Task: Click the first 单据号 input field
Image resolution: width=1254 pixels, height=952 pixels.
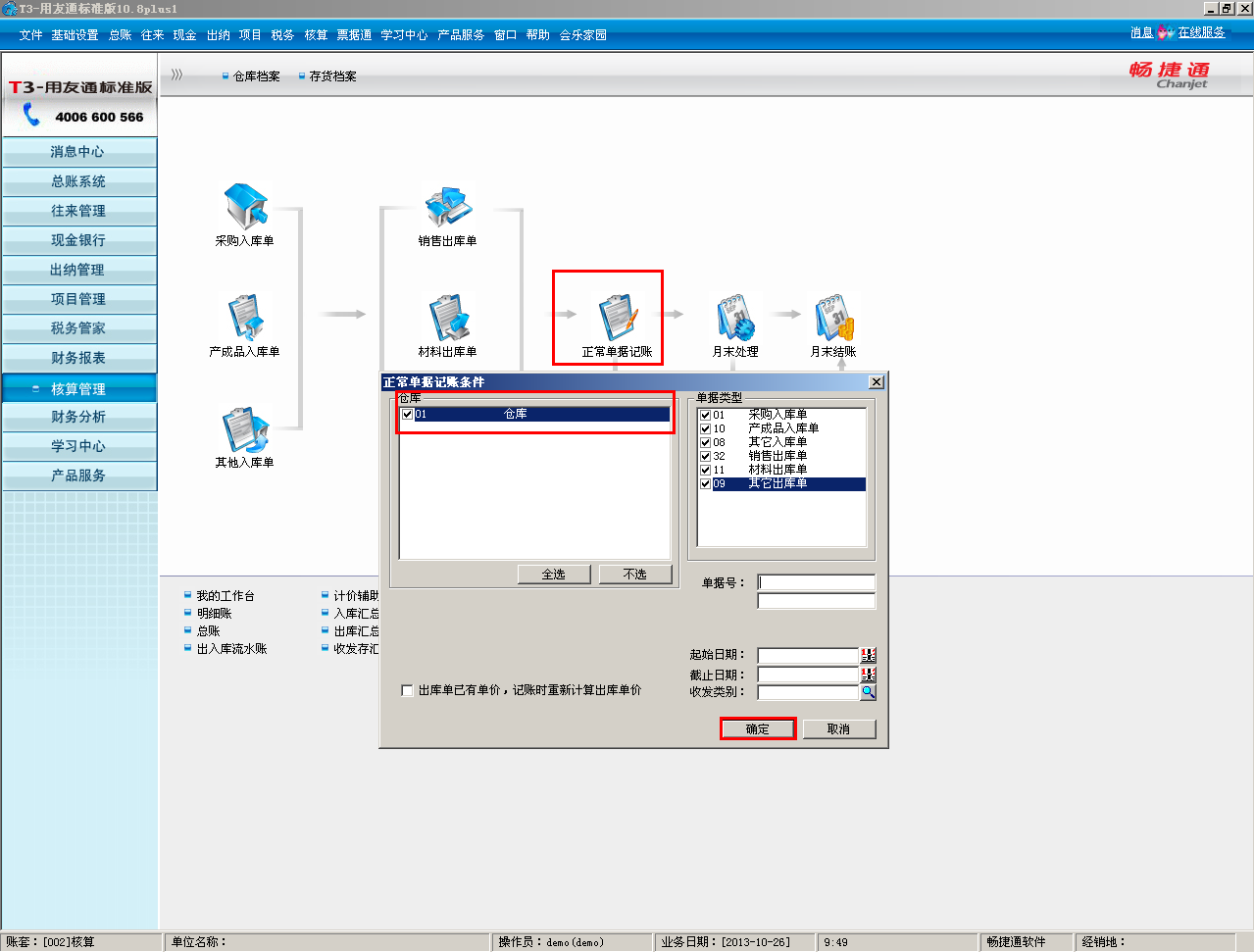Action: click(816, 582)
